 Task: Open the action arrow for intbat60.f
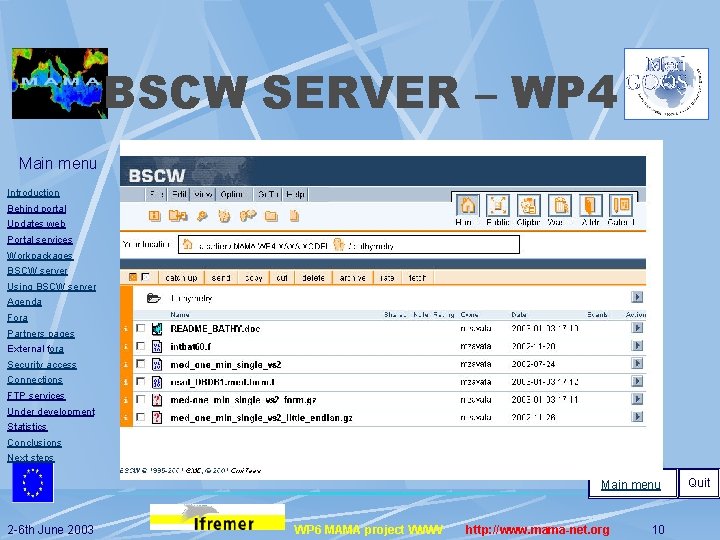click(x=636, y=346)
